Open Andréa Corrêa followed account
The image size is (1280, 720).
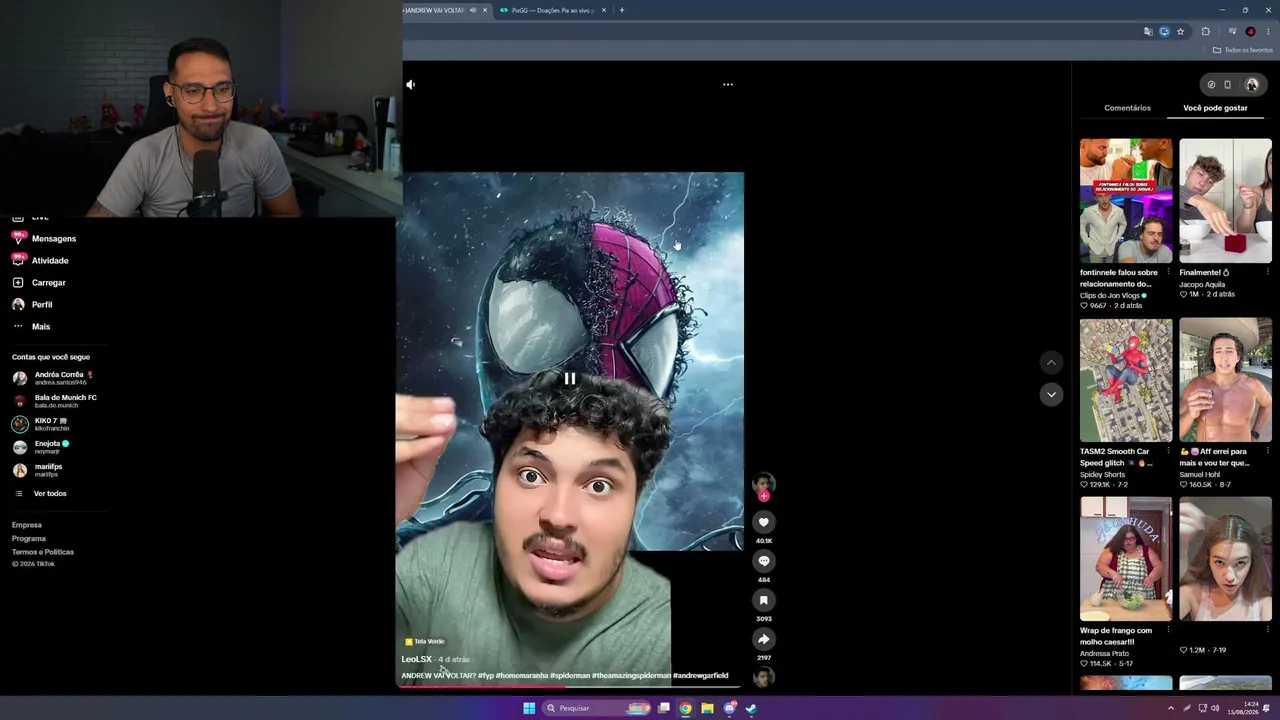[x=55, y=378]
